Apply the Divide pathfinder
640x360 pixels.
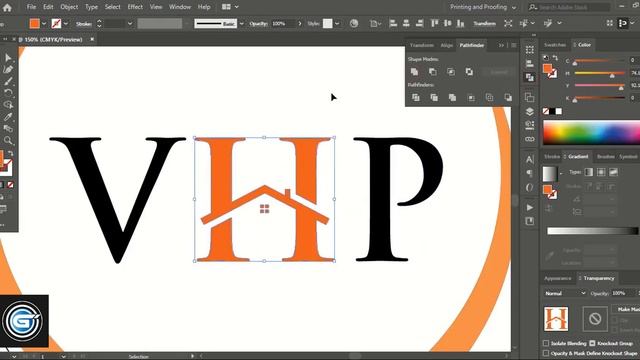416,98
